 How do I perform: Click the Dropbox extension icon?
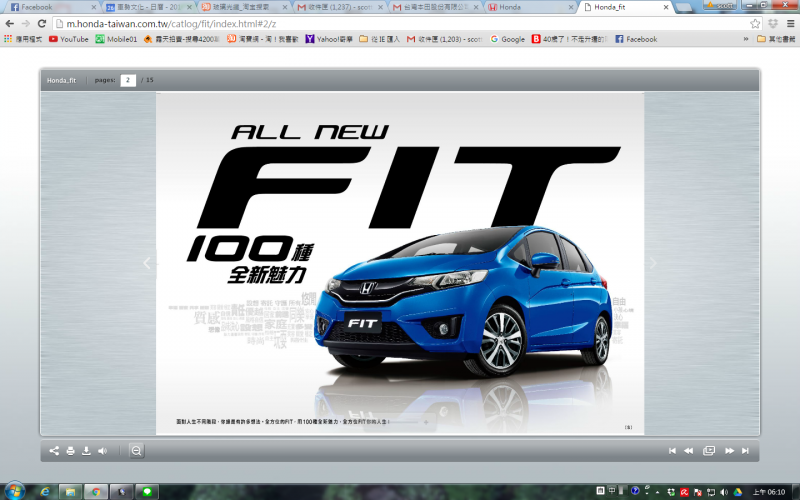click(773, 23)
